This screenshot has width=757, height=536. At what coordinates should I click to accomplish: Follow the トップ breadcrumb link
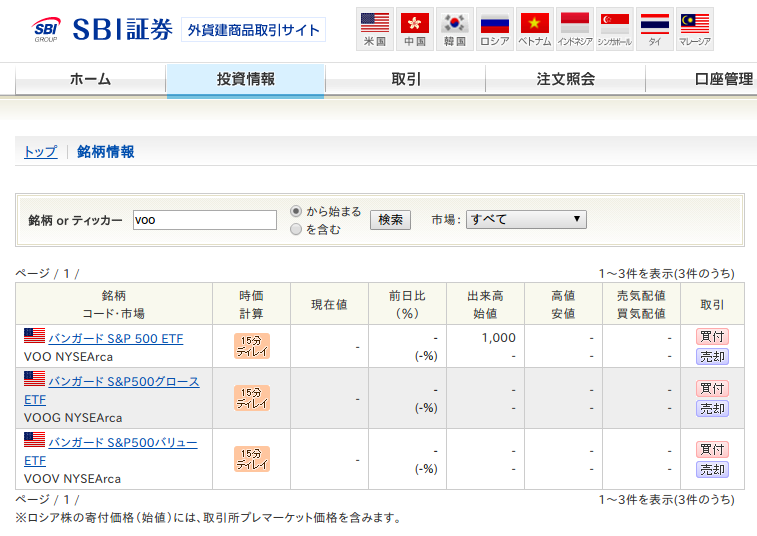coord(41,152)
